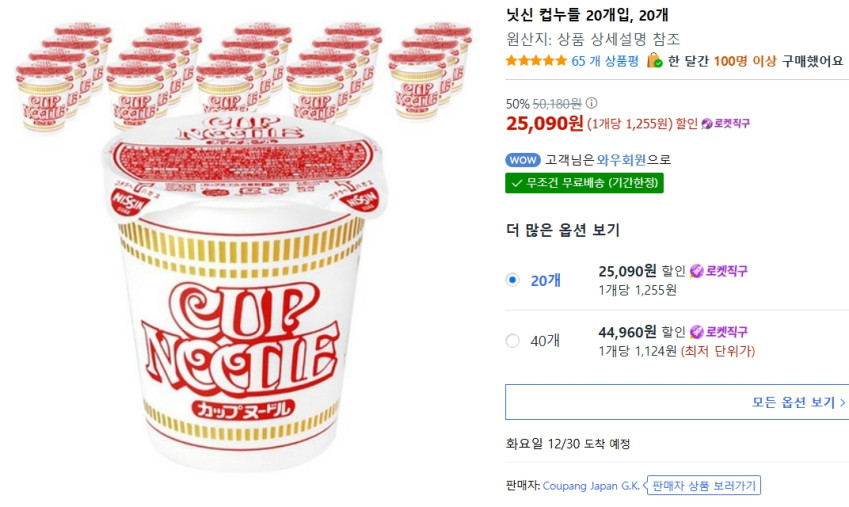Click the five-star rating icons
849x507 pixels.
536,61
